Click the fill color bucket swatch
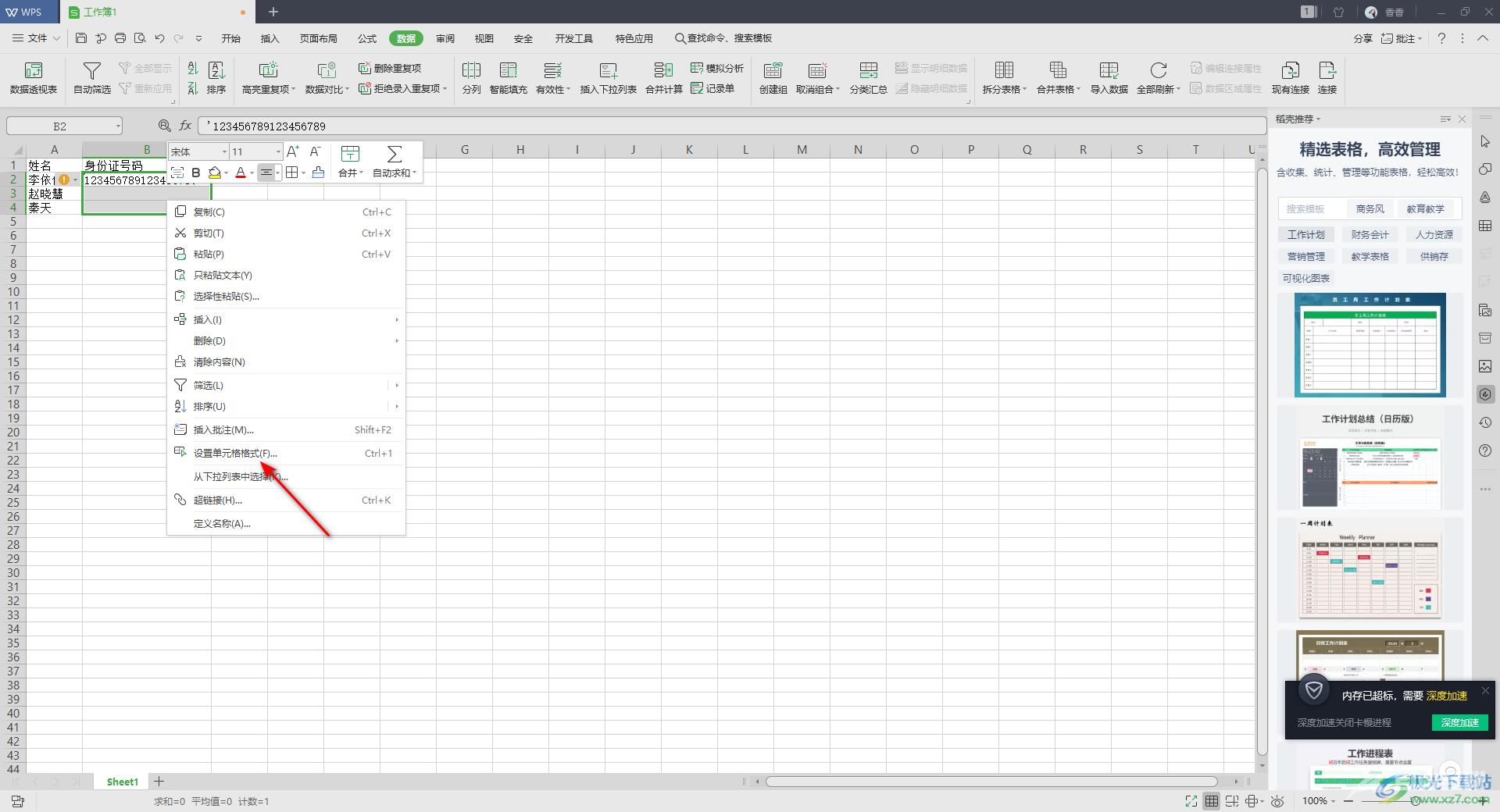 (214, 173)
